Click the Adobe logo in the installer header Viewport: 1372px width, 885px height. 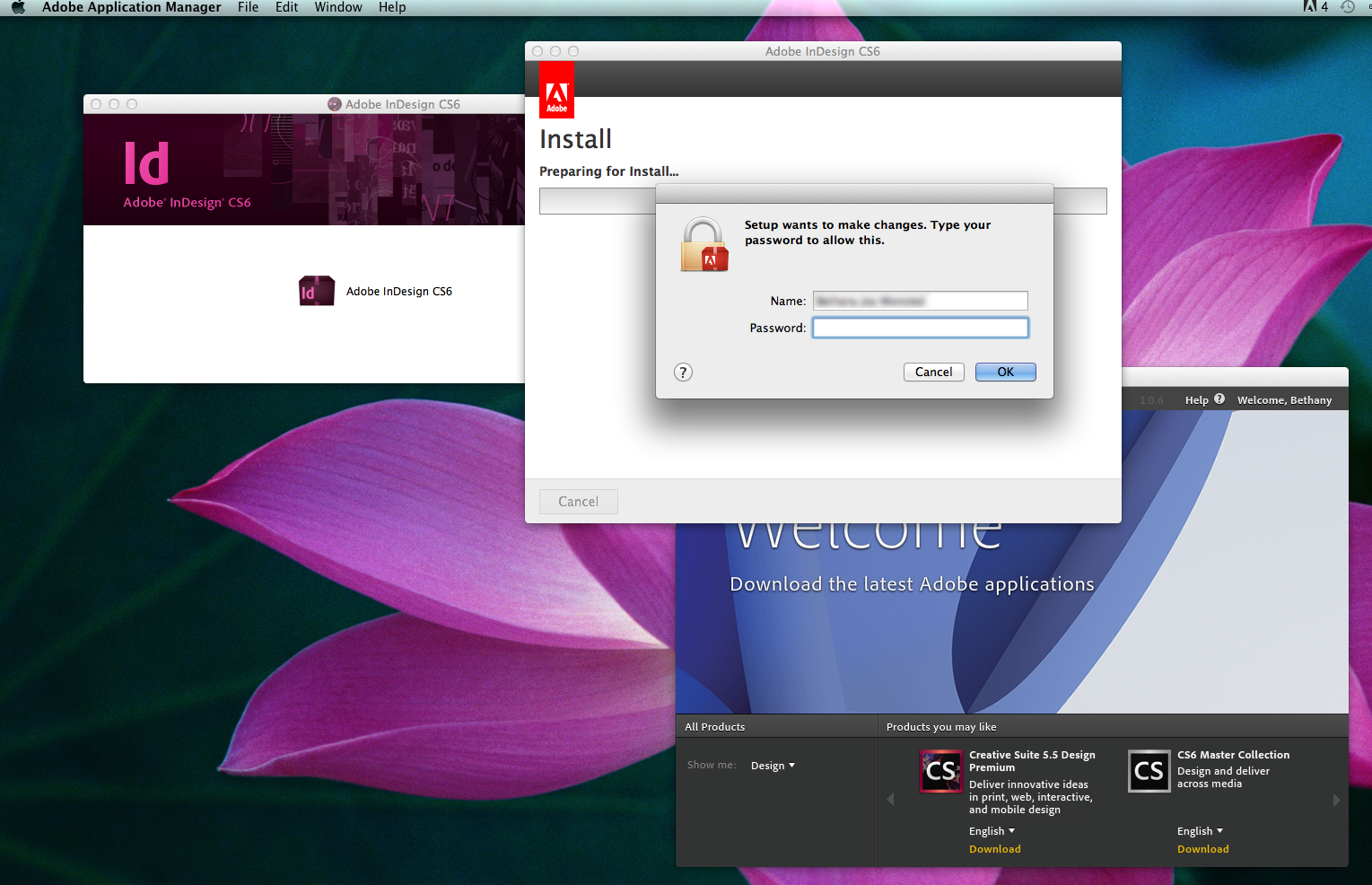pyautogui.click(x=556, y=89)
